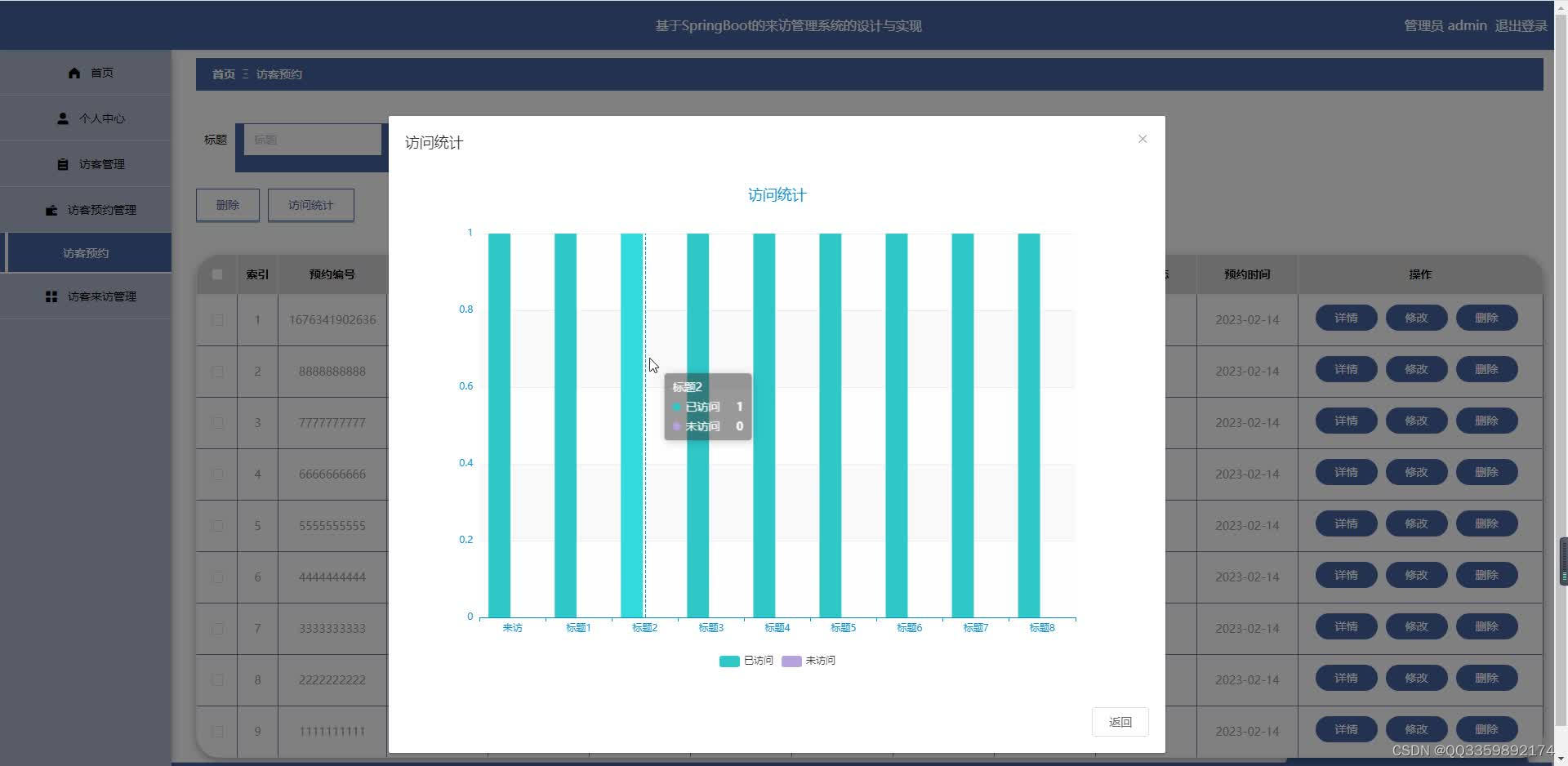Check the checkbox for row 8
This screenshot has height=766, width=1568.
[217, 680]
